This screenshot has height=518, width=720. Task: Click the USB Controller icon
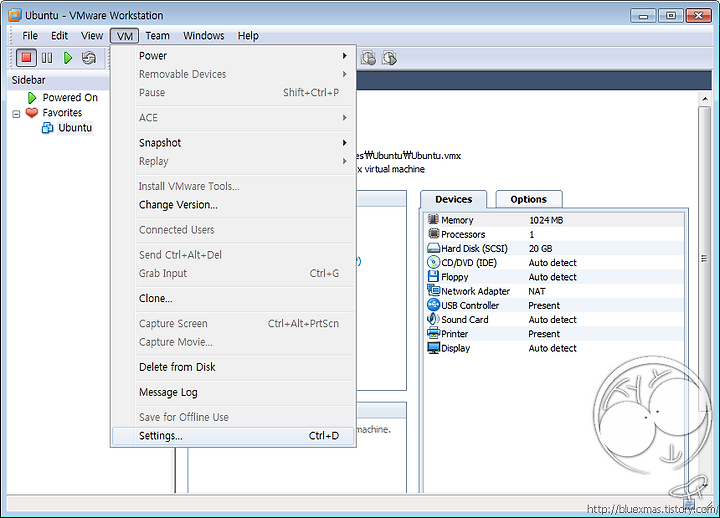pyautogui.click(x=433, y=305)
